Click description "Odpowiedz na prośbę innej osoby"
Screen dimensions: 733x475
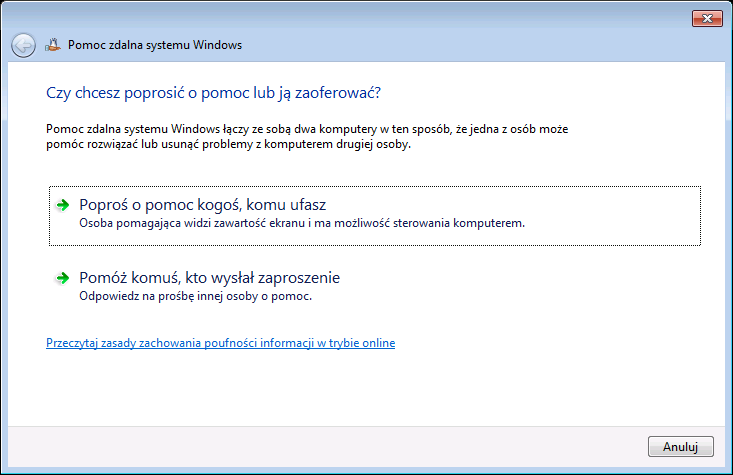[x=195, y=296]
